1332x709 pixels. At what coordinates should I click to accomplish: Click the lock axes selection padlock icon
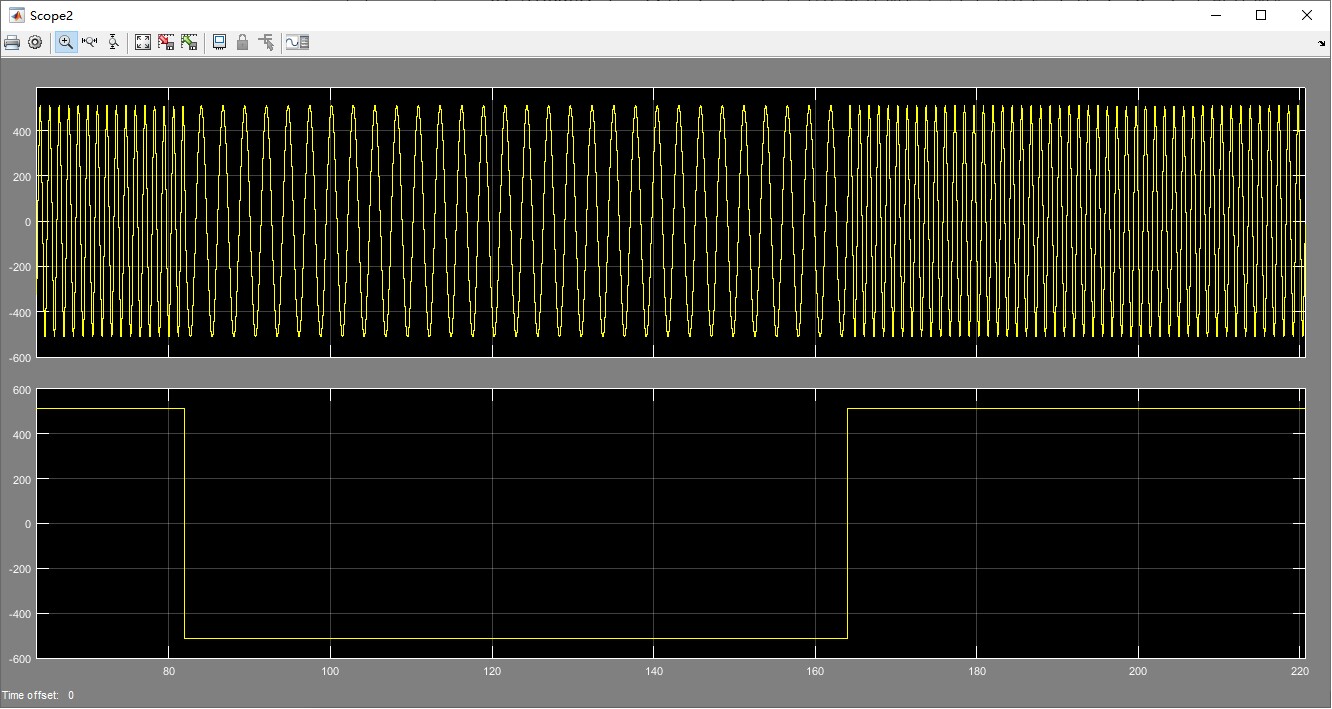242,42
